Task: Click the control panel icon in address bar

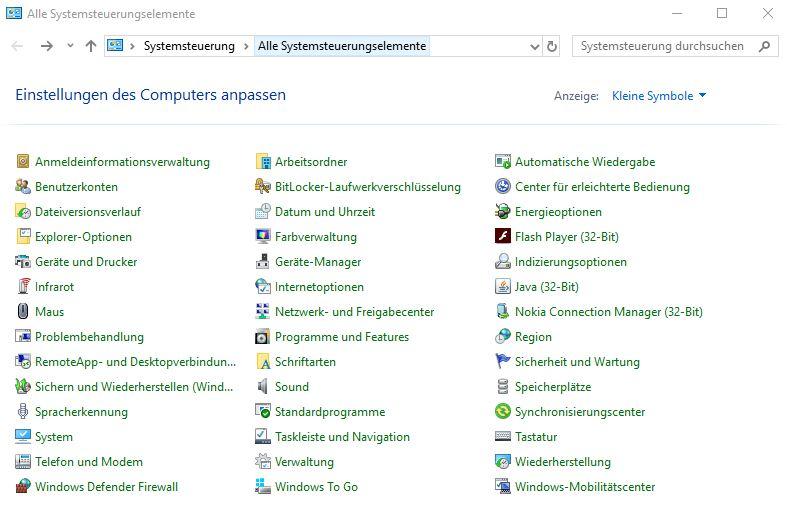Action: pyautogui.click(x=115, y=46)
